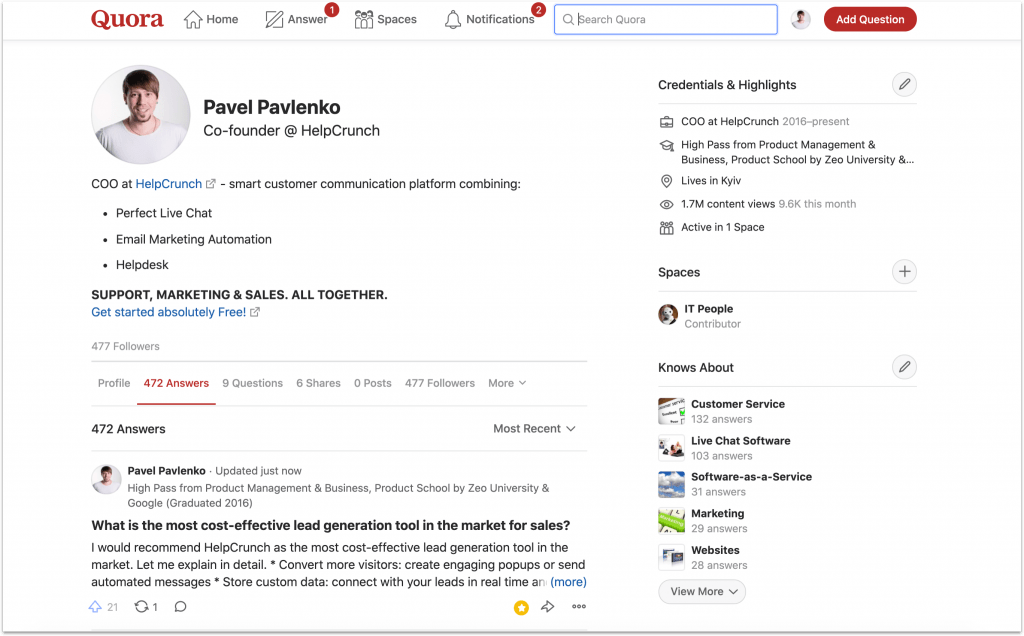Open the 477 Followers tab
The image size is (1024, 636).
click(440, 383)
